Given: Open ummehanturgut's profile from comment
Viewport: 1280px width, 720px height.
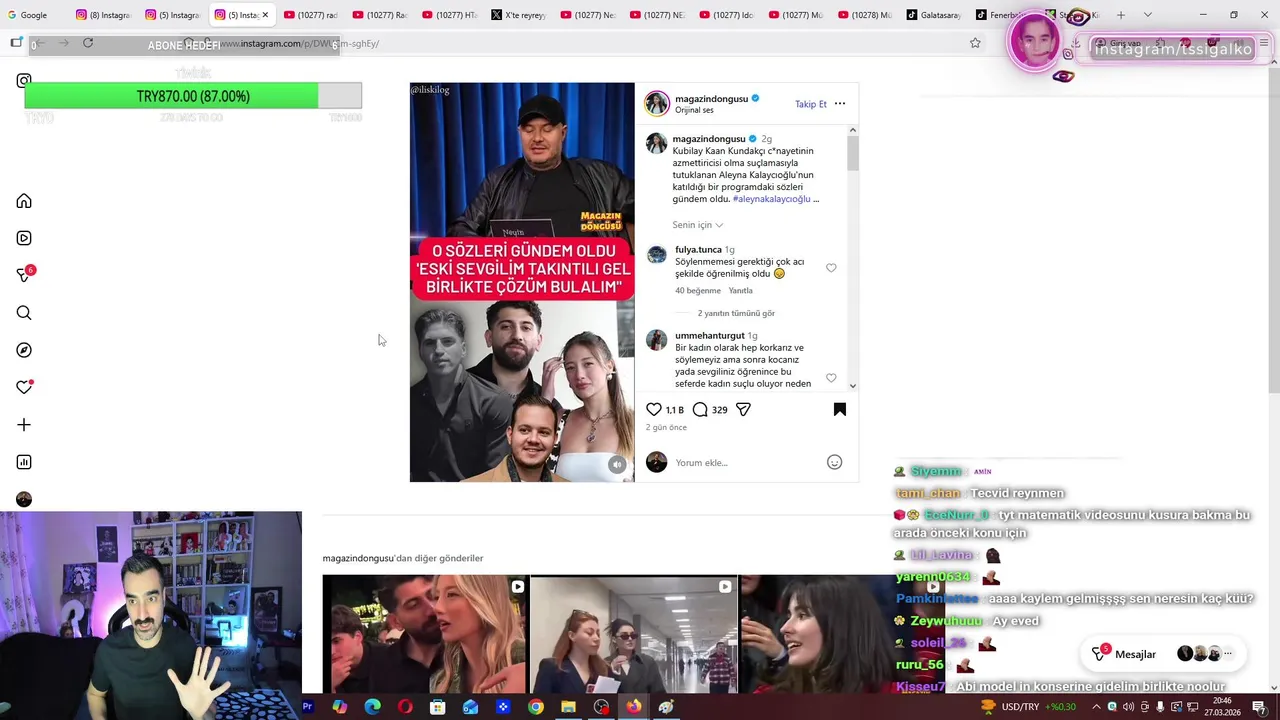Looking at the screenshot, I should coord(710,336).
